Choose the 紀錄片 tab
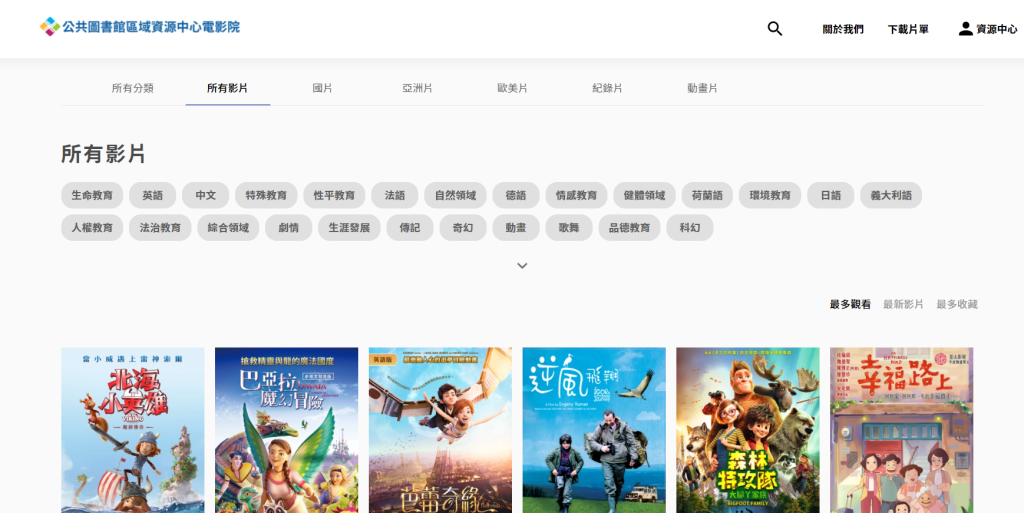 (607, 88)
